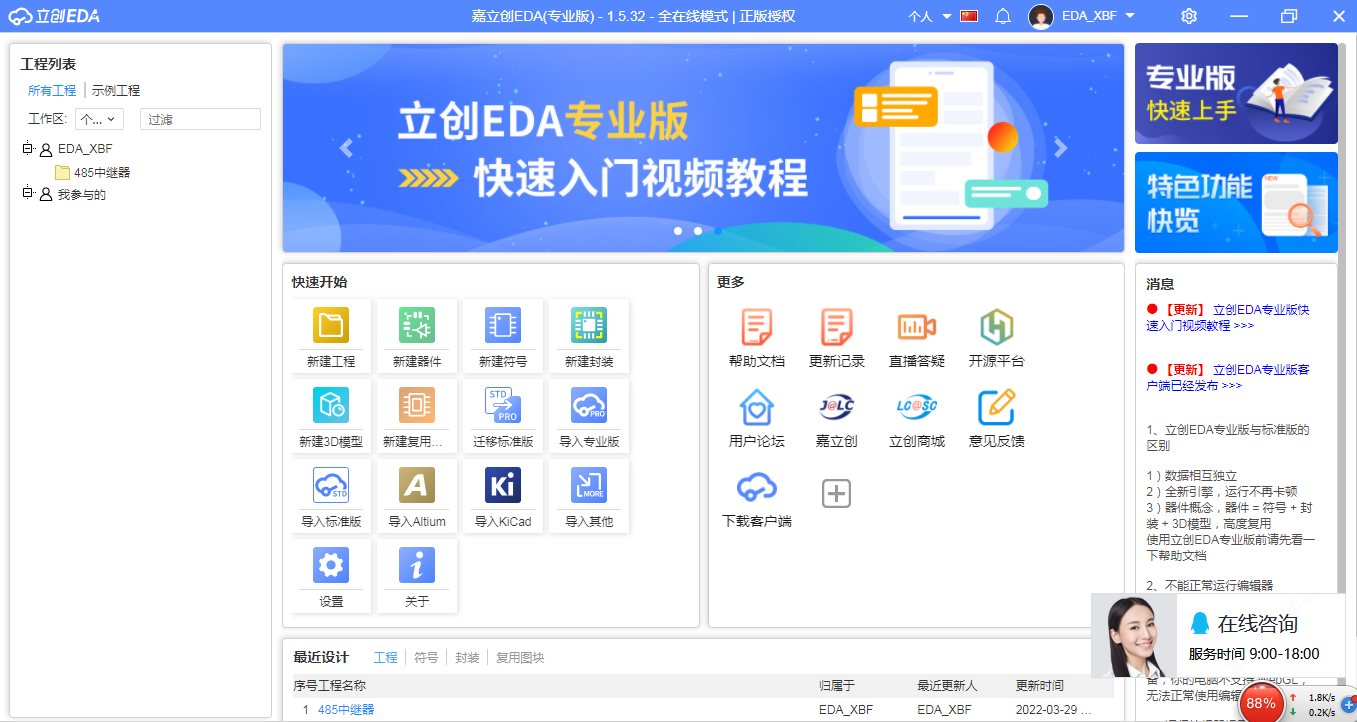Screen dimensions: 1357x722
Task: Select the 导入标准版 import icon
Action: [331, 486]
